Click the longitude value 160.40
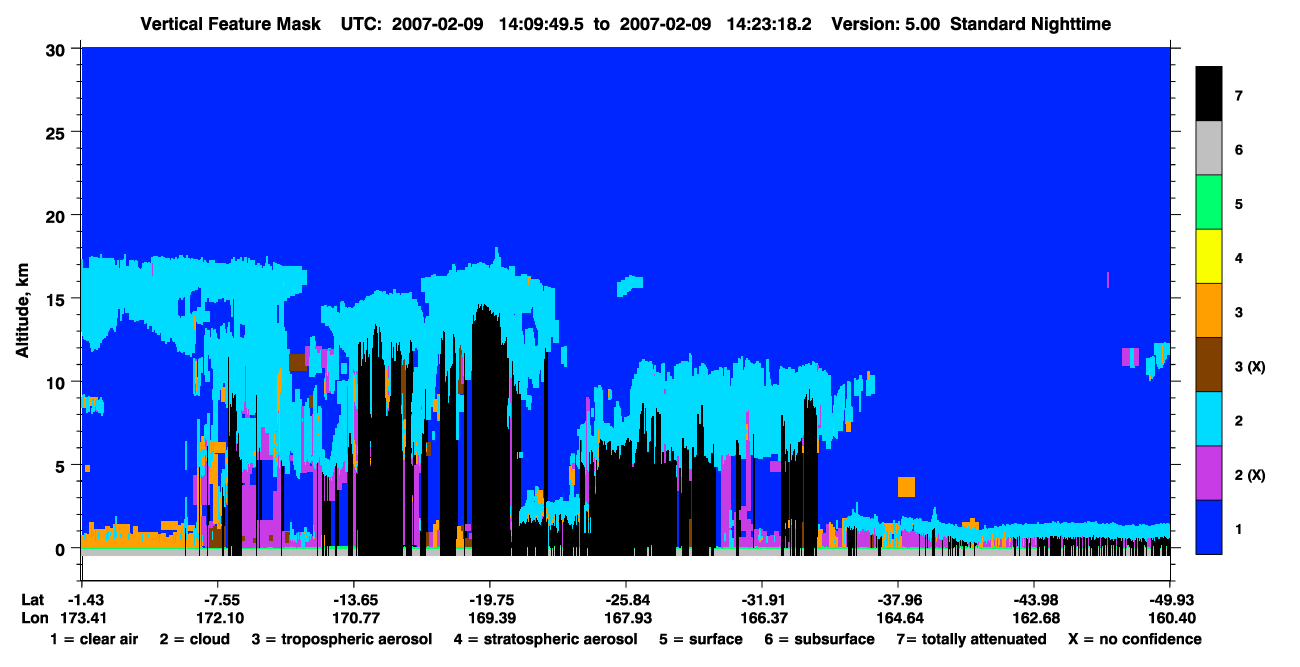The height and width of the screenshot is (667, 1300). [x=1170, y=618]
